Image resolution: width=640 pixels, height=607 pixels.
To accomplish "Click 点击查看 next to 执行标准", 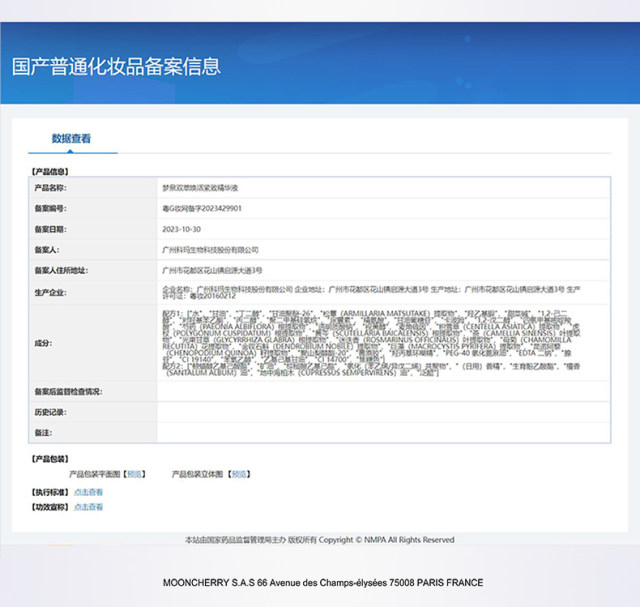I will (x=88, y=492).
